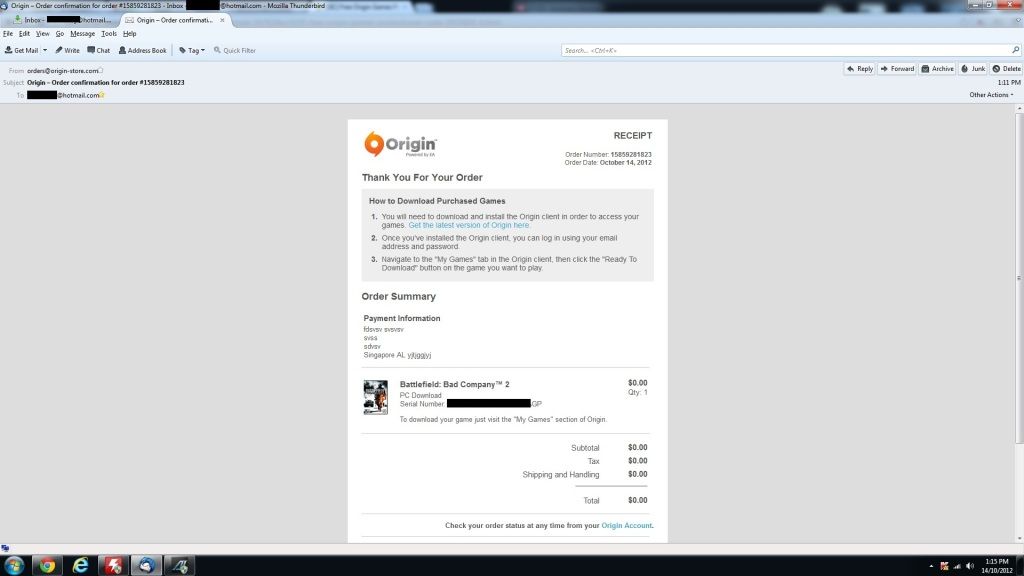
Task: Forward this order confirmation email
Action: 897,69
